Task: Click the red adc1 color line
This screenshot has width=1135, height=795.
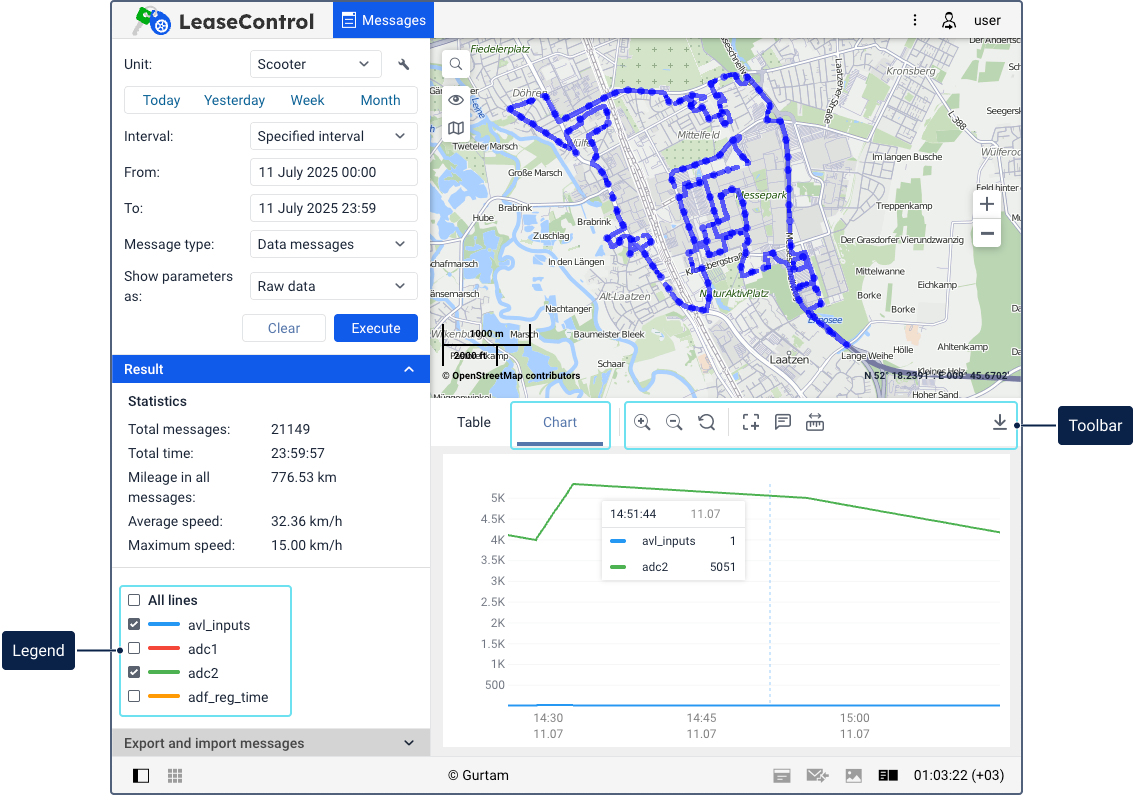Action: 164,648
